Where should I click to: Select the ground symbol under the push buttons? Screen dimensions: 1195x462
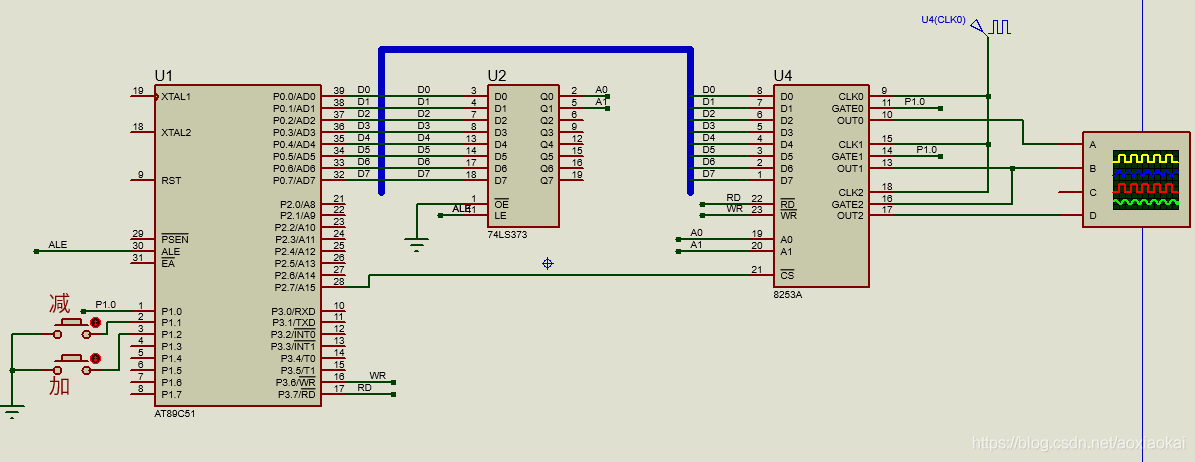(11, 412)
